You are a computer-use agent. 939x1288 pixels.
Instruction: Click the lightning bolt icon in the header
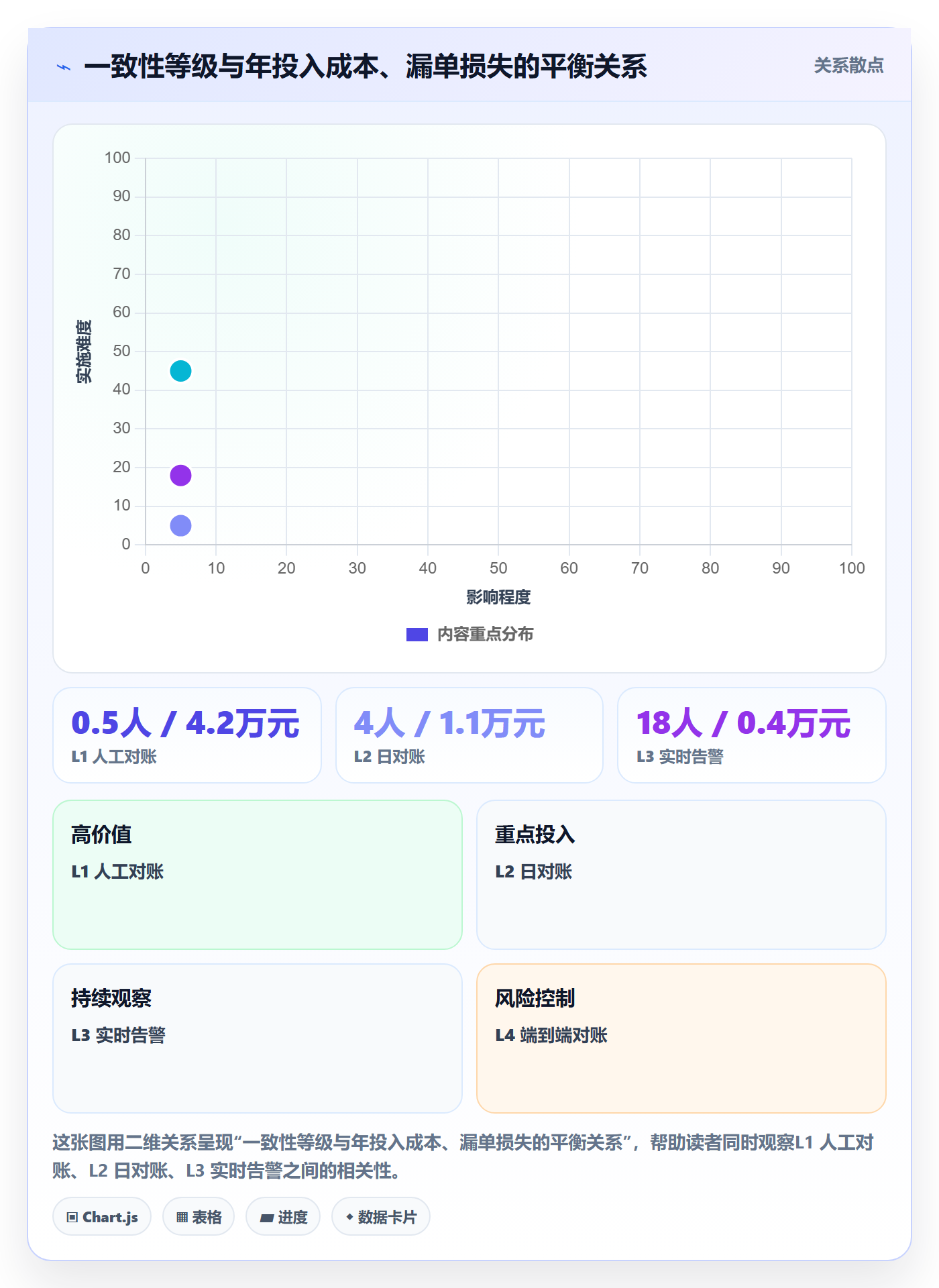pos(64,67)
